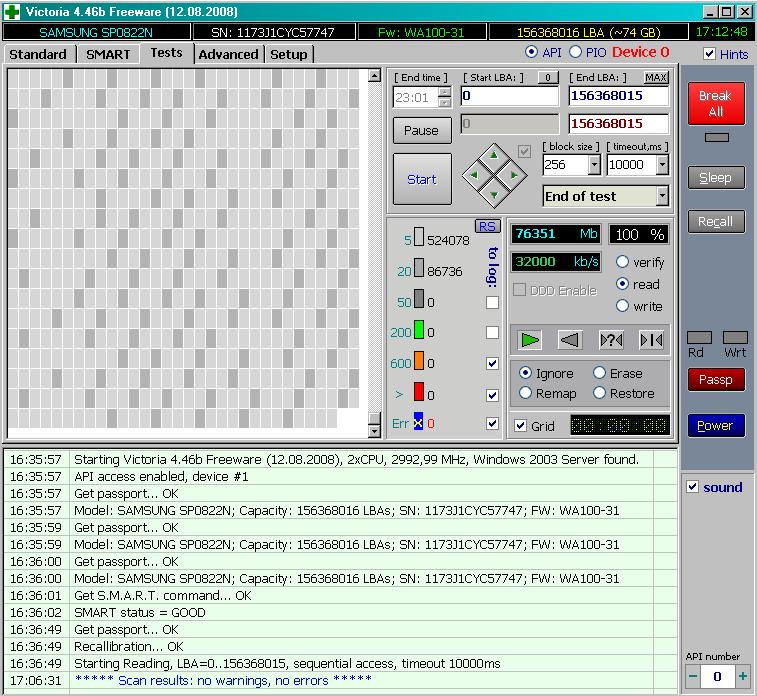
Task: Click the Rd read indicator box
Action: (x=699, y=337)
